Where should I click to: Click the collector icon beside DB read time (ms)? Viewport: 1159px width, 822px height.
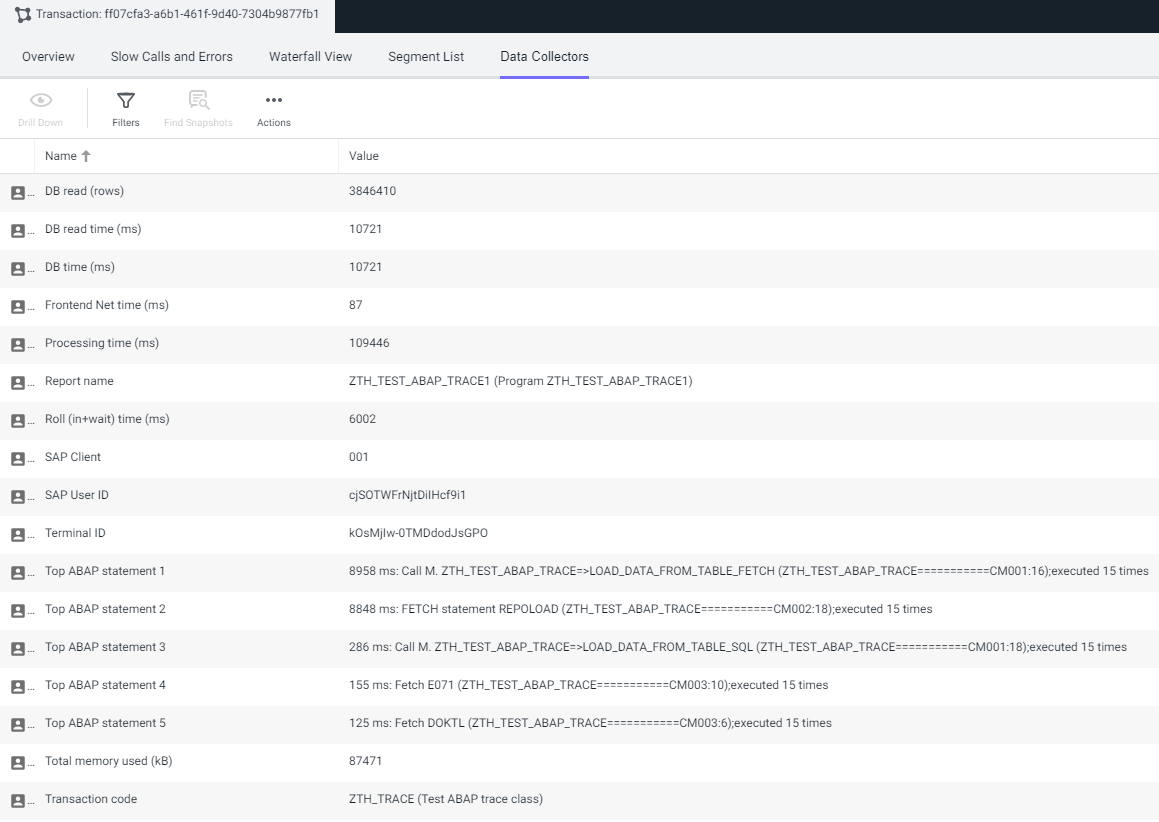click(18, 231)
